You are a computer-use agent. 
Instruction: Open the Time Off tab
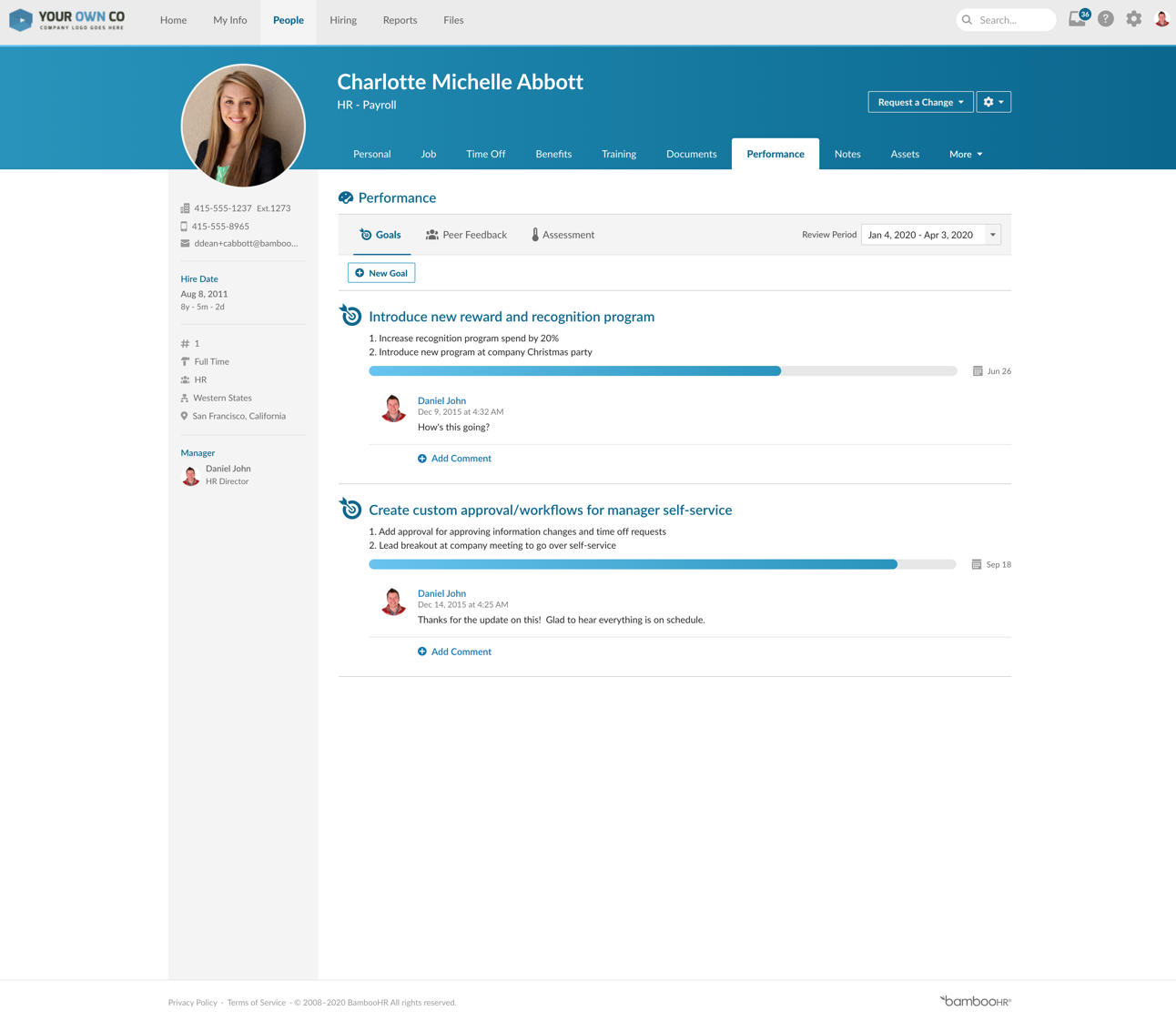point(485,154)
